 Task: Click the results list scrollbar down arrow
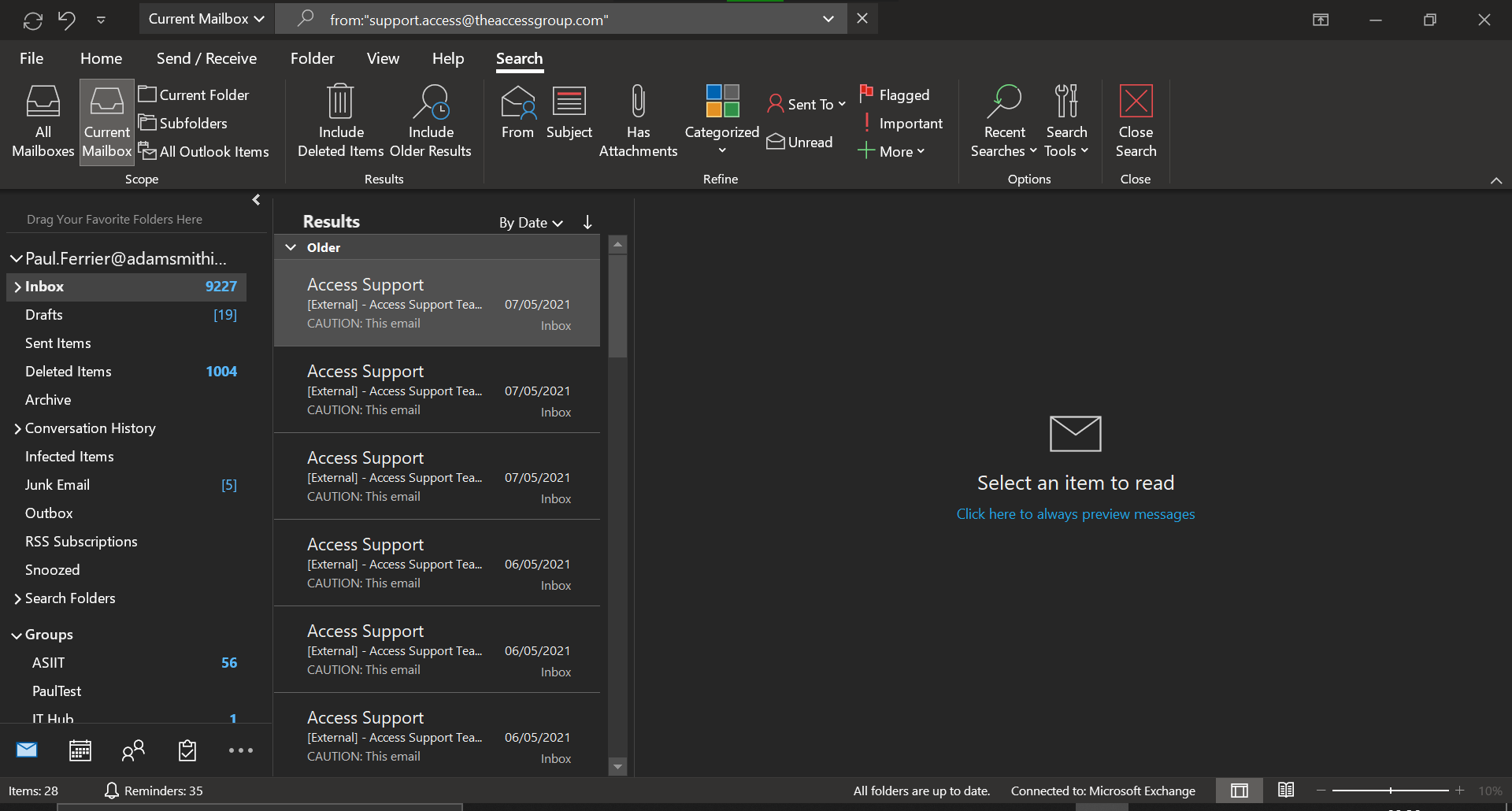[618, 766]
